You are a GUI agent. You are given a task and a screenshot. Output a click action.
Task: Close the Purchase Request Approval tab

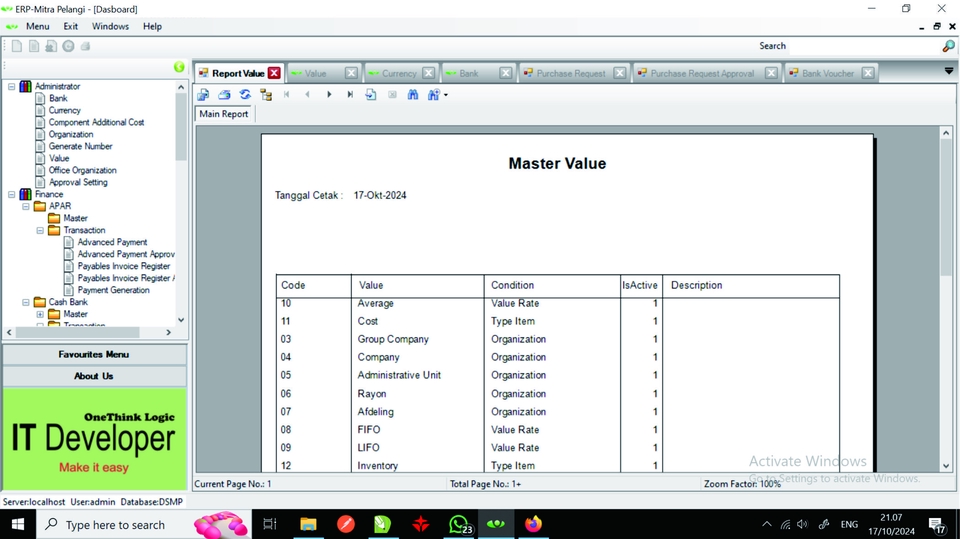tap(771, 73)
